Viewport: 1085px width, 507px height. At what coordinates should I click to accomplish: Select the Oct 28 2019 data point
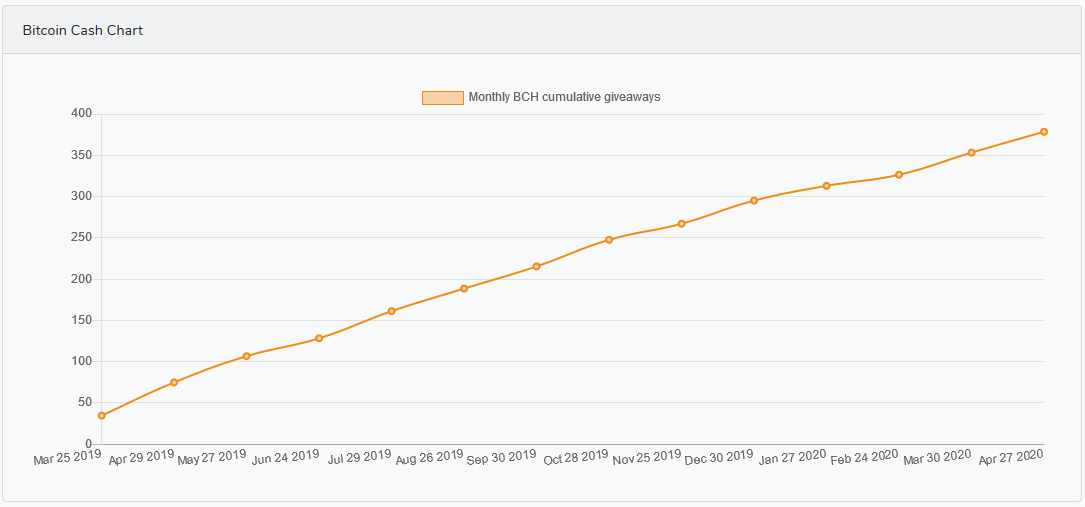coord(609,240)
